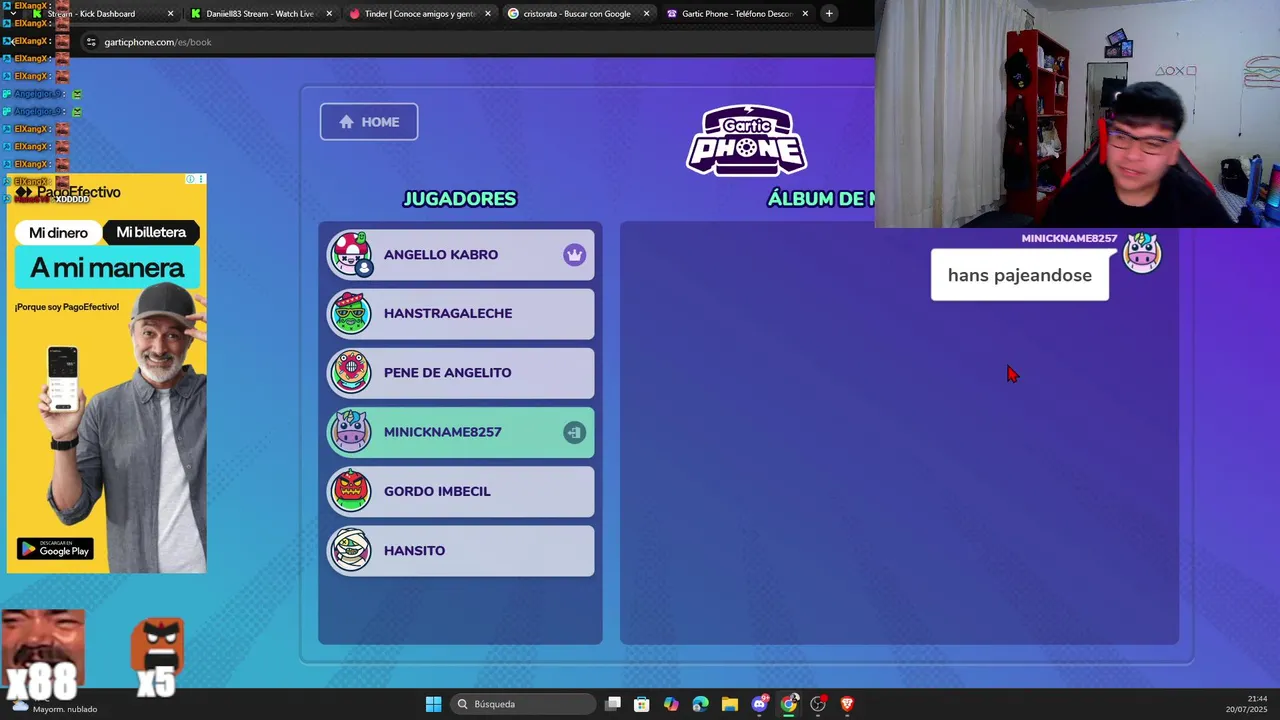The width and height of the screenshot is (1280, 720).
Task: Click the exit icon on MININCKNAME8257 row
Action: pyautogui.click(x=574, y=432)
